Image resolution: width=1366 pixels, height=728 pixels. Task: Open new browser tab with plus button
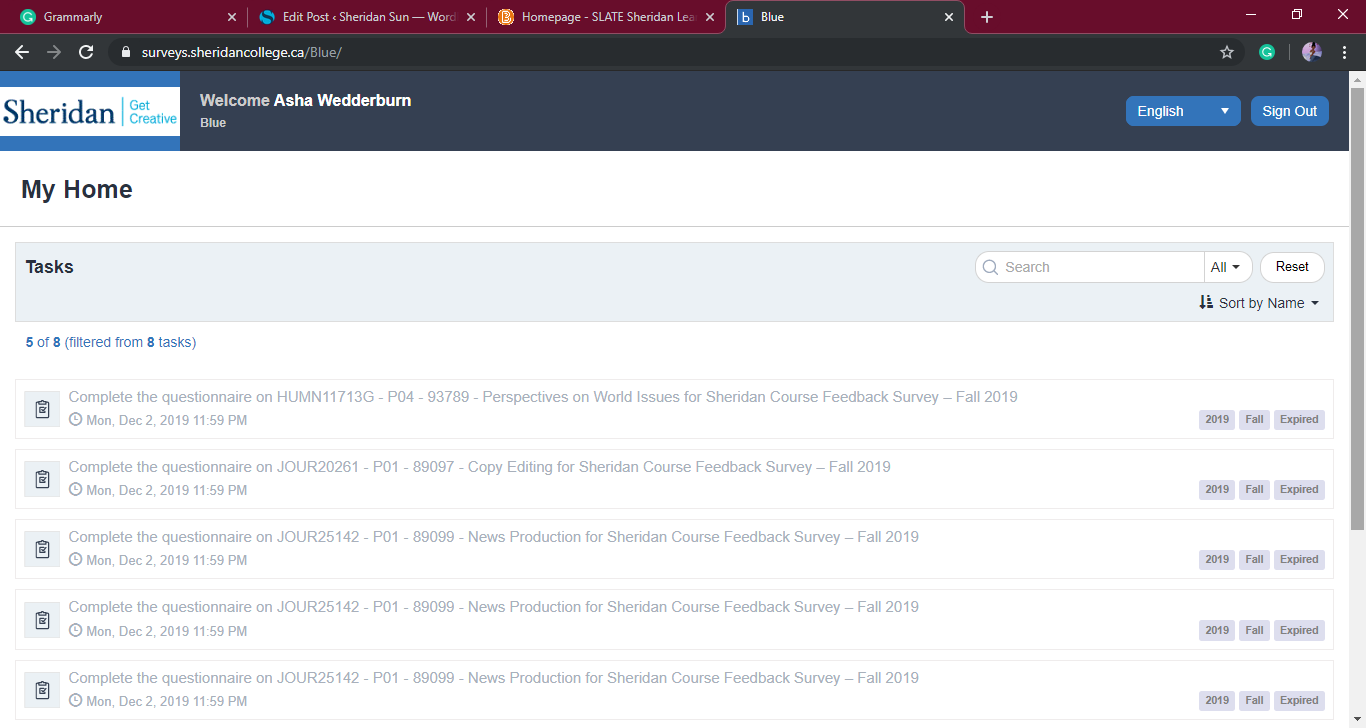(x=987, y=17)
